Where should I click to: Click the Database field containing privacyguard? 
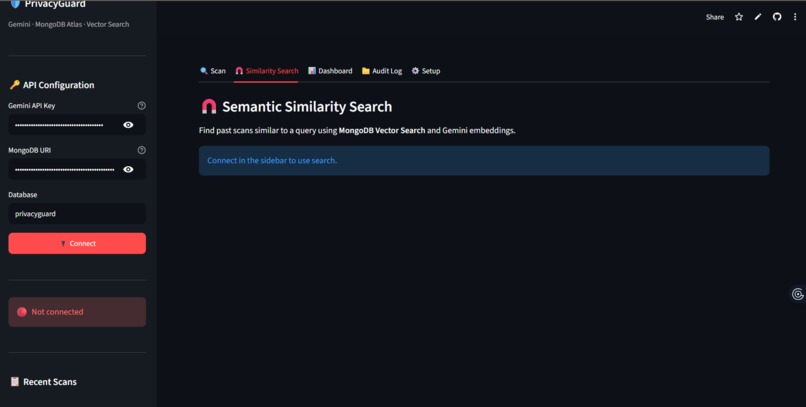[77, 214]
